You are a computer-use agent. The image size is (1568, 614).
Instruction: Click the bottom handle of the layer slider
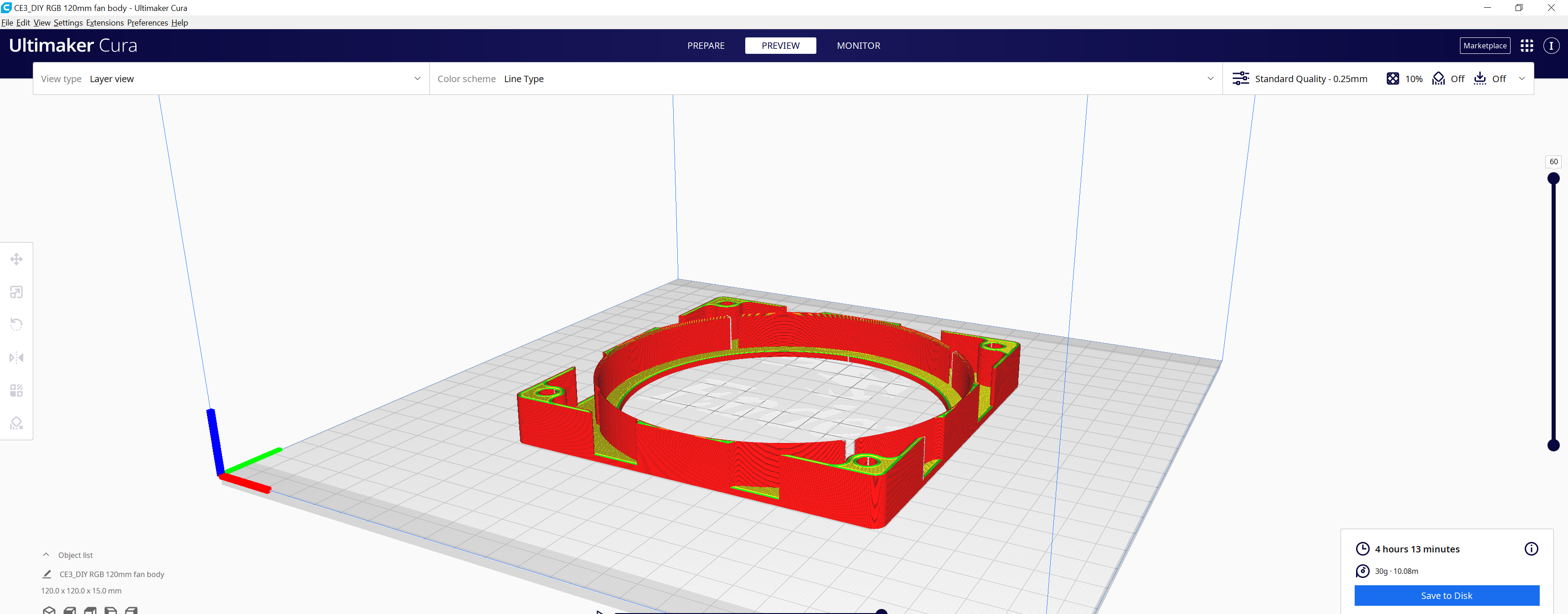tap(1553, 445)
